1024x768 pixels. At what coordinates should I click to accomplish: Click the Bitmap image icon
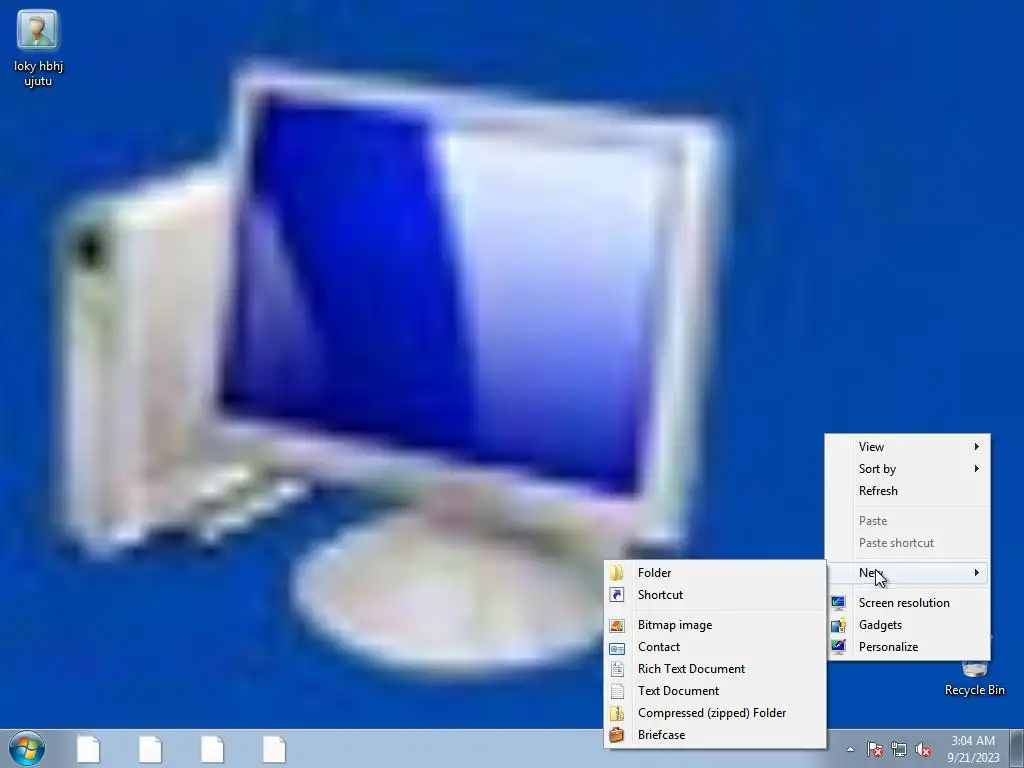[x=617, y=625]
